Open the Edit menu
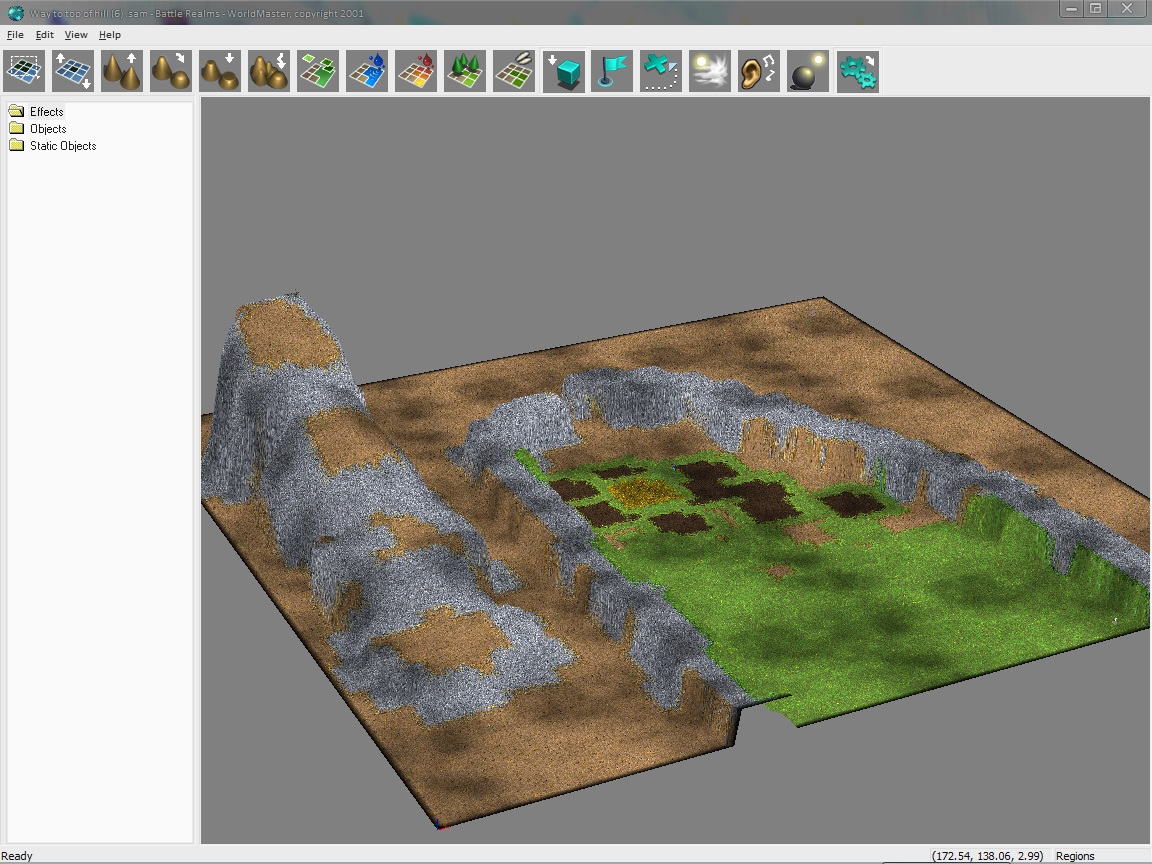 pyautogui.click(x=45, y=35)
